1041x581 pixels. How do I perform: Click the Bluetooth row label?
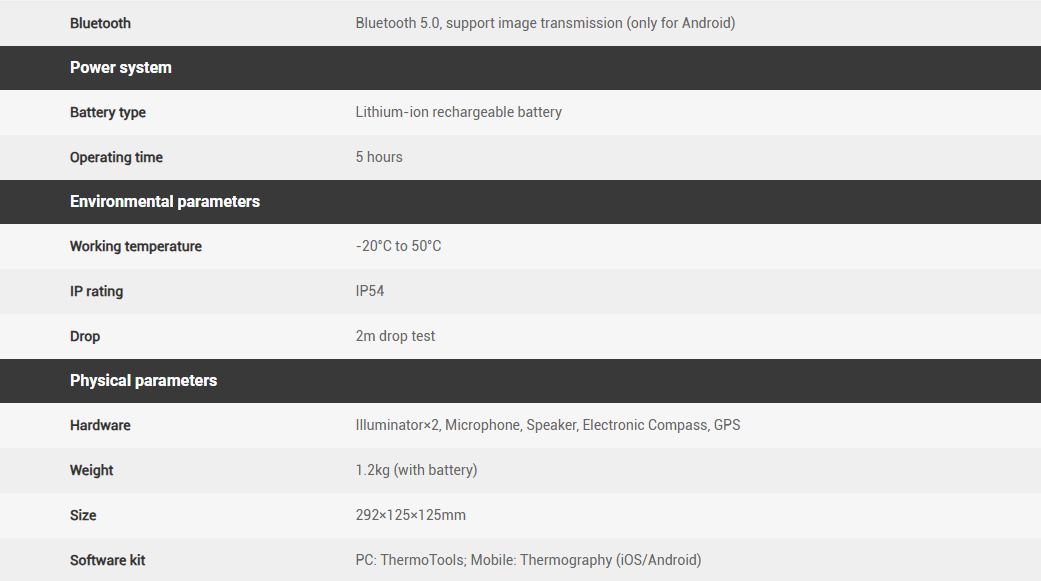[x=100, y=23]
